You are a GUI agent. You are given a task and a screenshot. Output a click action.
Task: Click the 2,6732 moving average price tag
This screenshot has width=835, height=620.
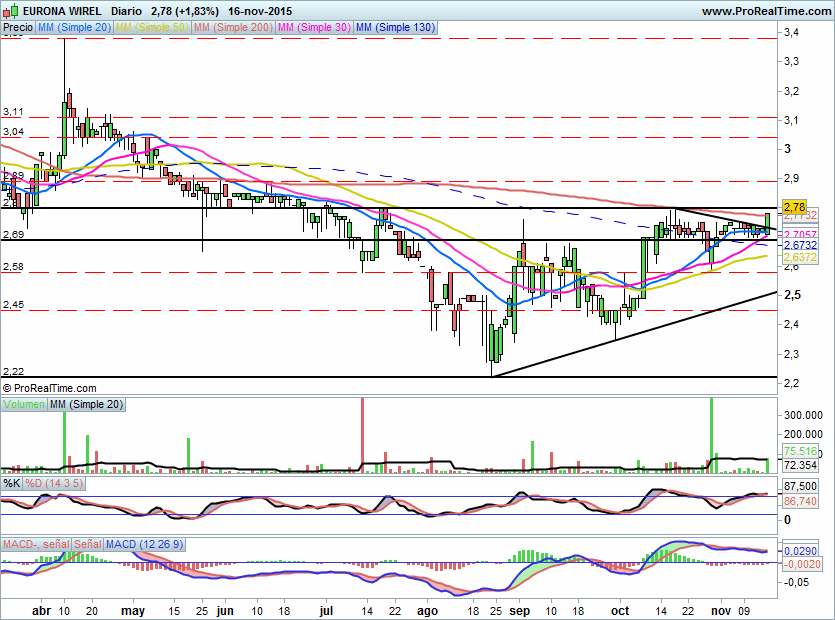(800, 245)
